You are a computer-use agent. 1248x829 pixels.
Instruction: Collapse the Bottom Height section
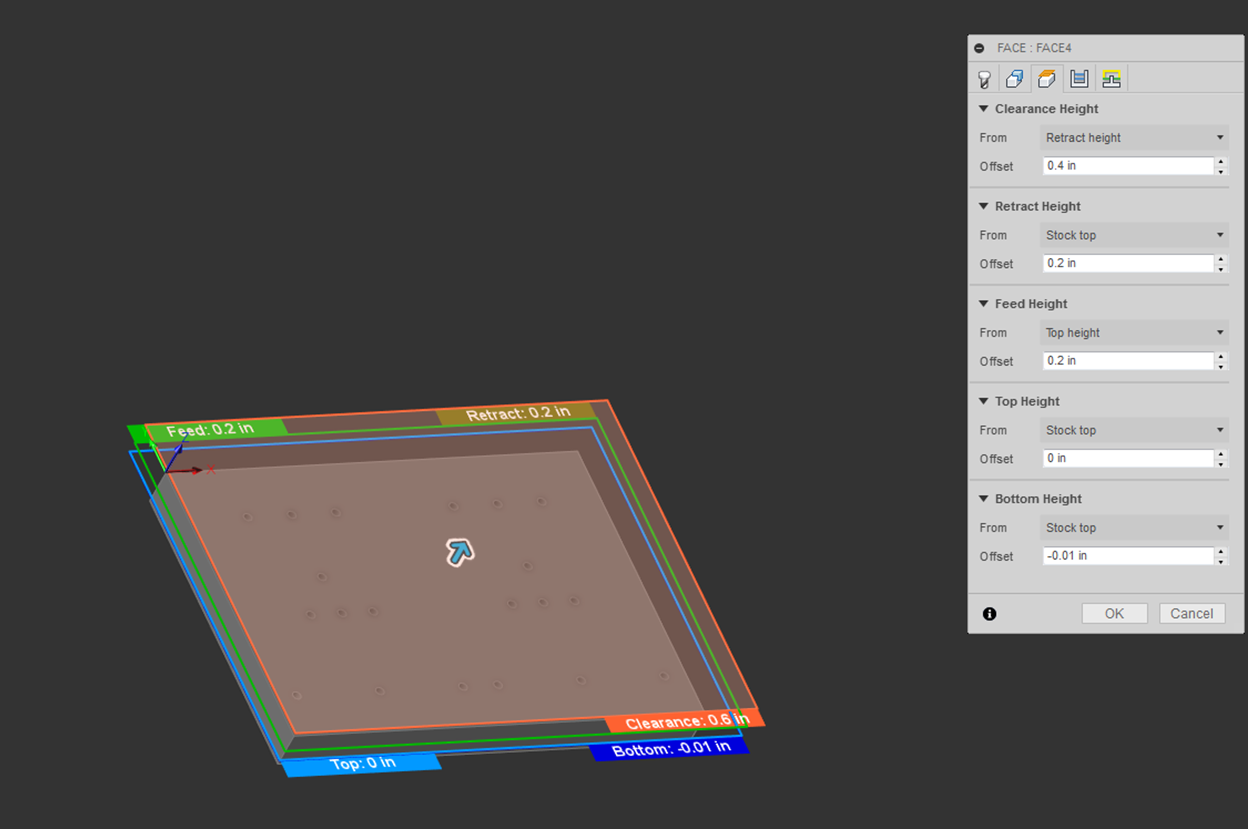984,499
